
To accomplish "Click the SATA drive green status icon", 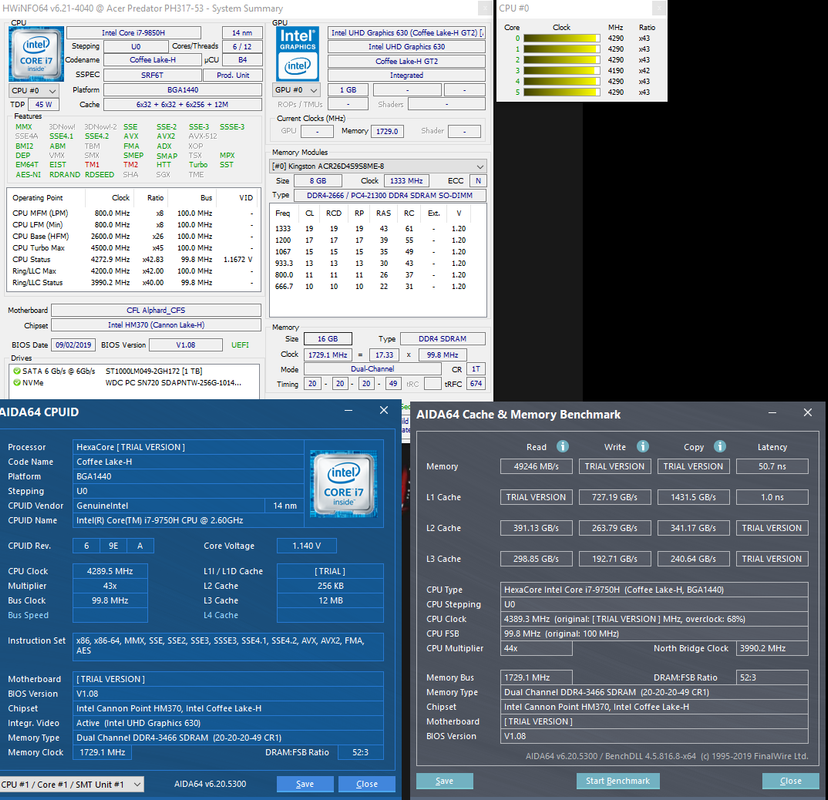I will (17, 371).
